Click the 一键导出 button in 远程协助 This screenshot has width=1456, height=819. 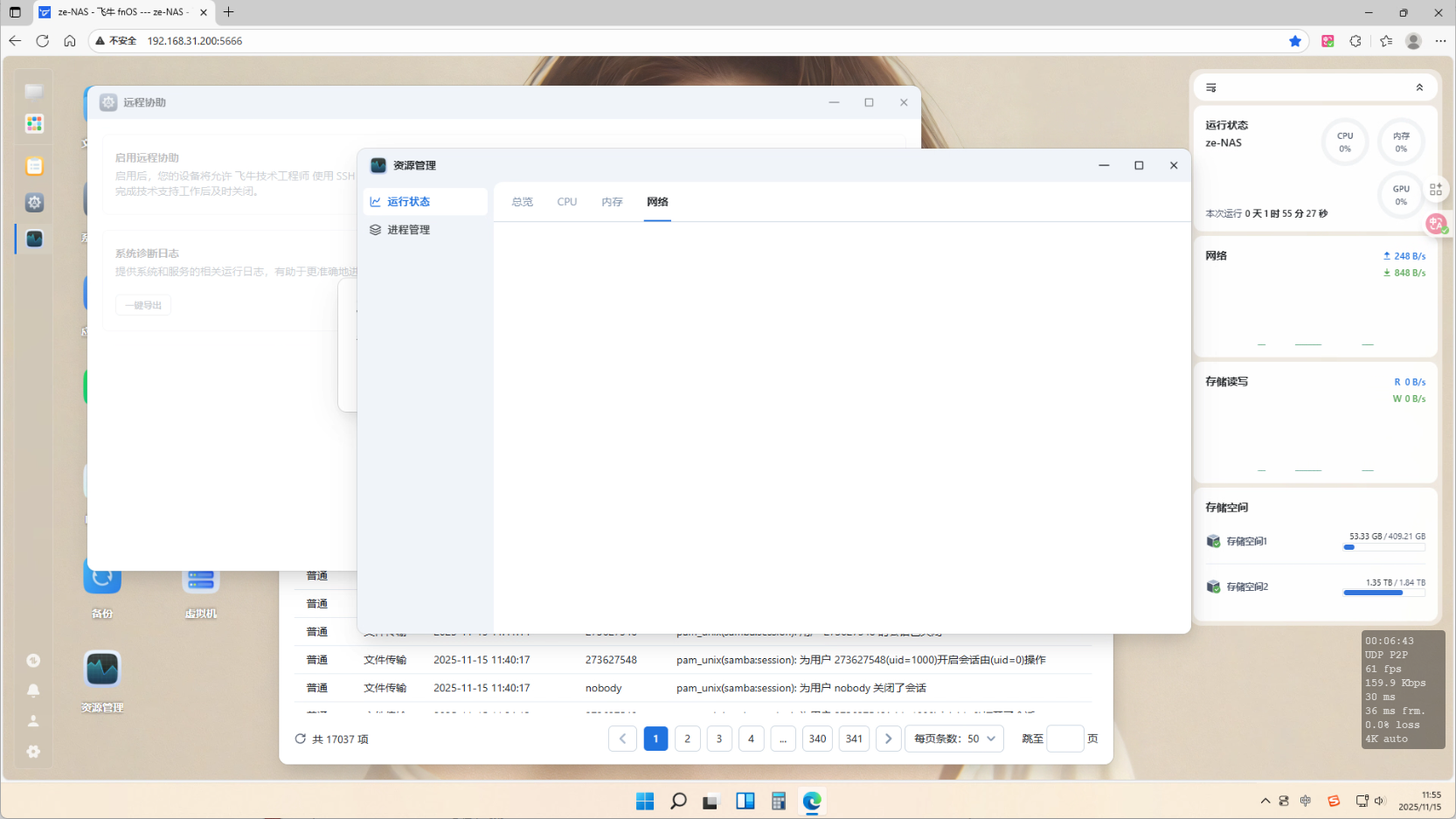(x=142, y=304)
